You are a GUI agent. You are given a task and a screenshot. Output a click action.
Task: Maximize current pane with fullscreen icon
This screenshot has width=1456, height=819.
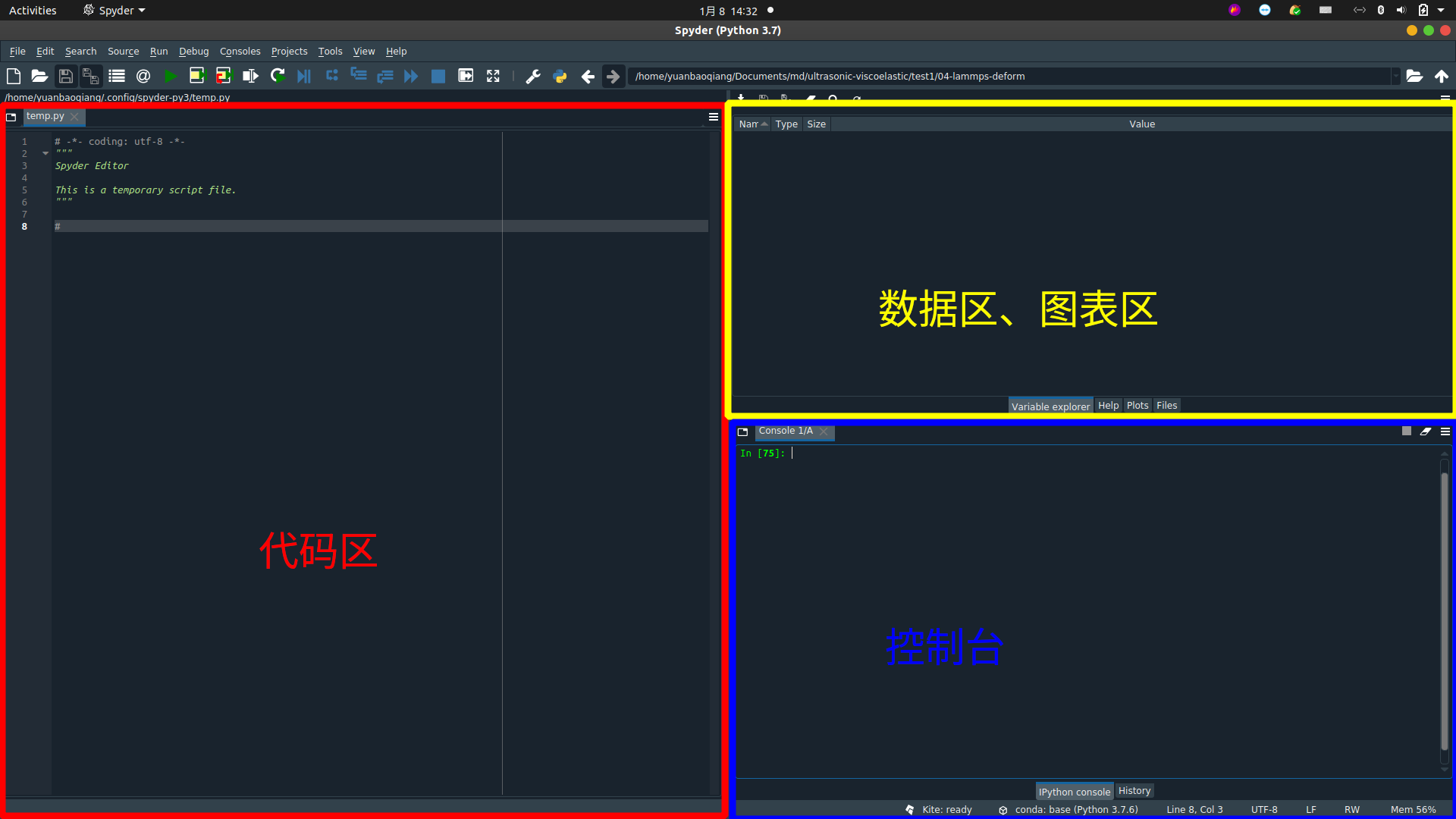point(493,76)
